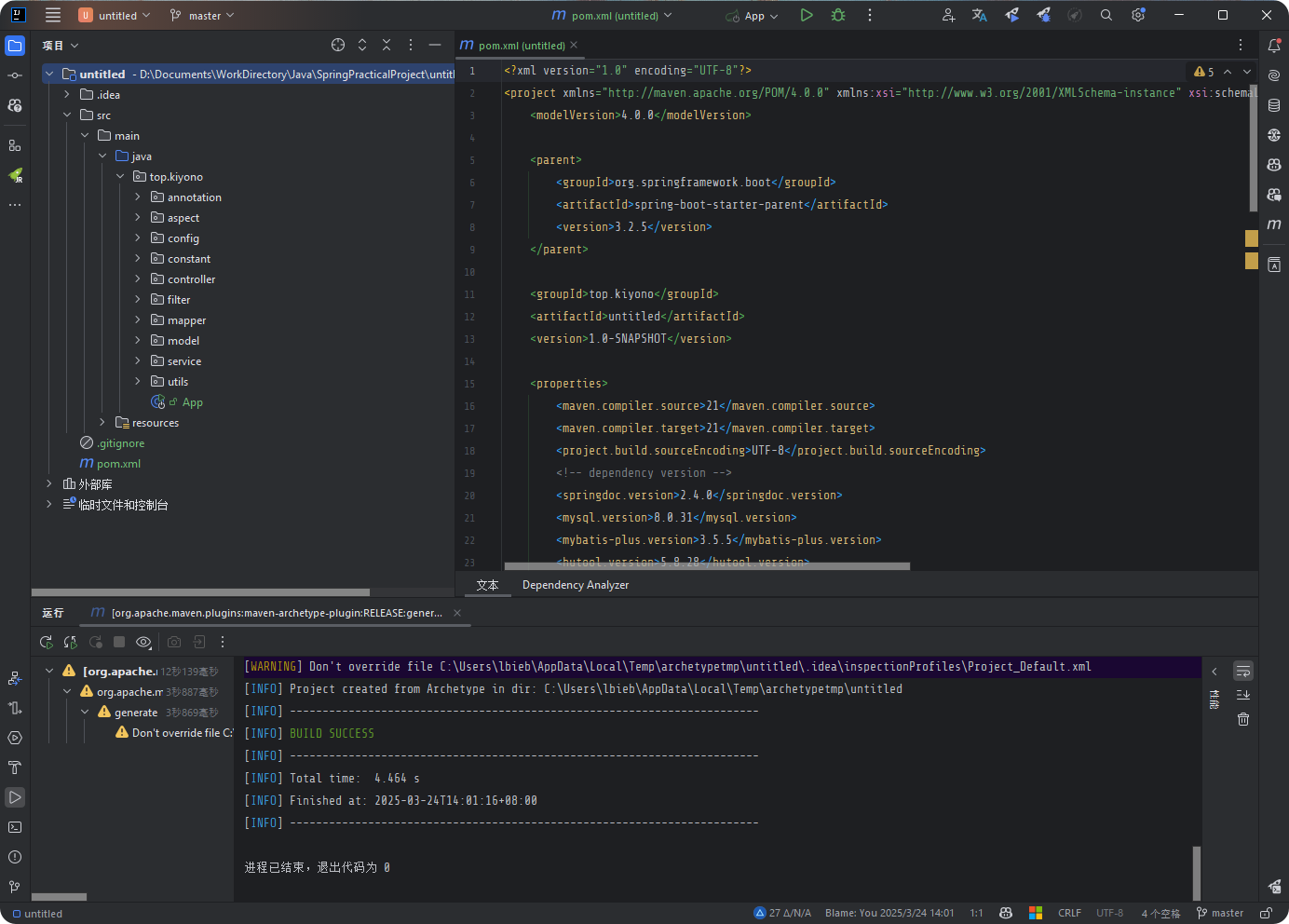Click master branch widget in status bar
This screenshot has height=924, width=1289.
[1220, 913]
